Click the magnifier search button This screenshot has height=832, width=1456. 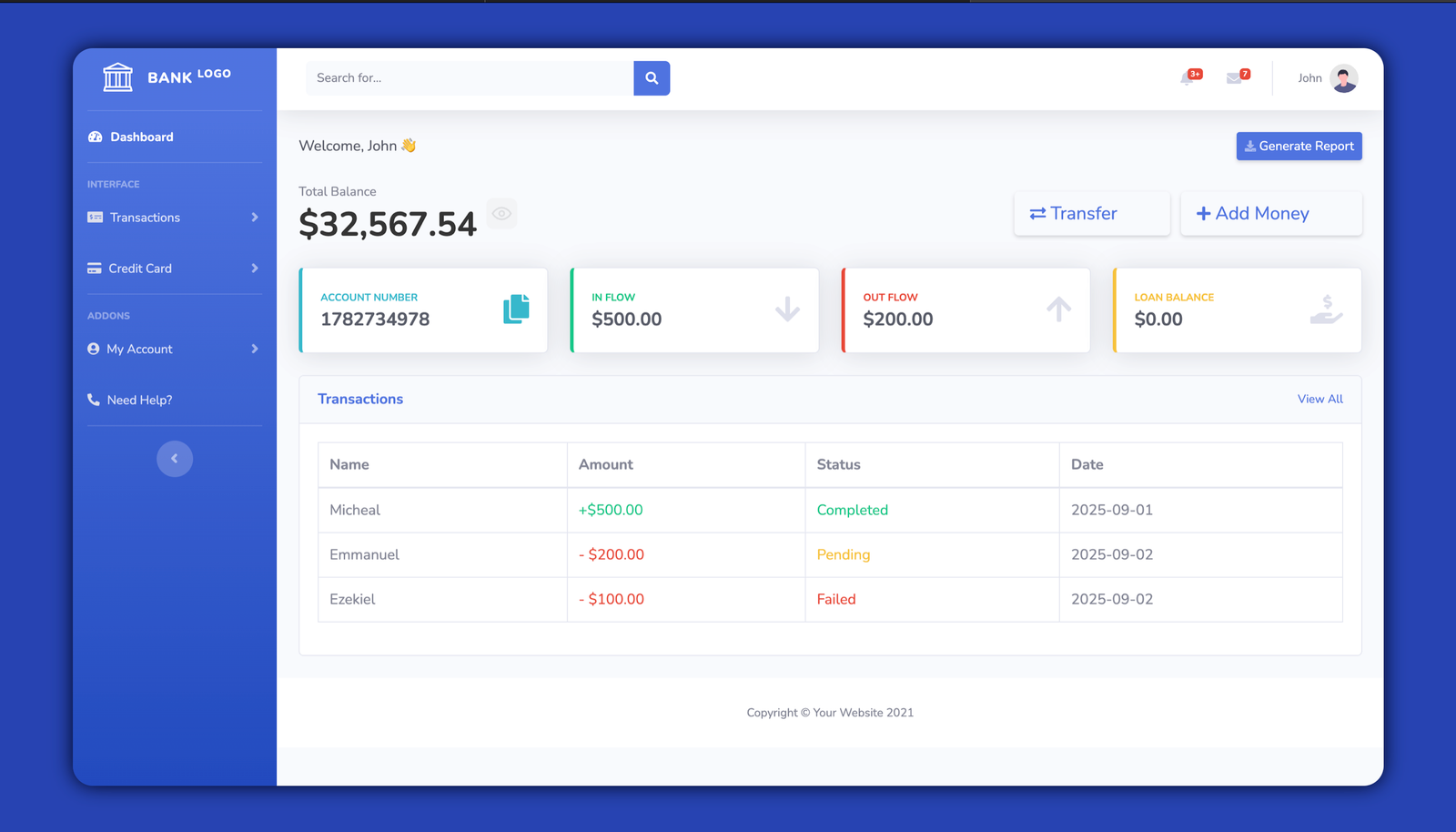click(x=652, y=78)
